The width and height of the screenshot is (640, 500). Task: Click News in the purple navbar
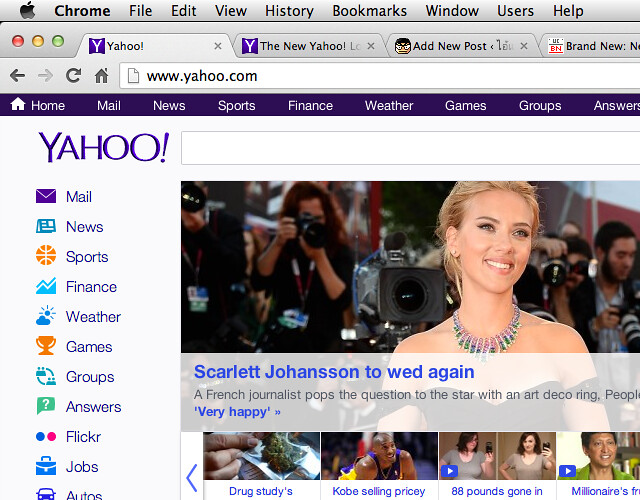(x=169, y=106)
